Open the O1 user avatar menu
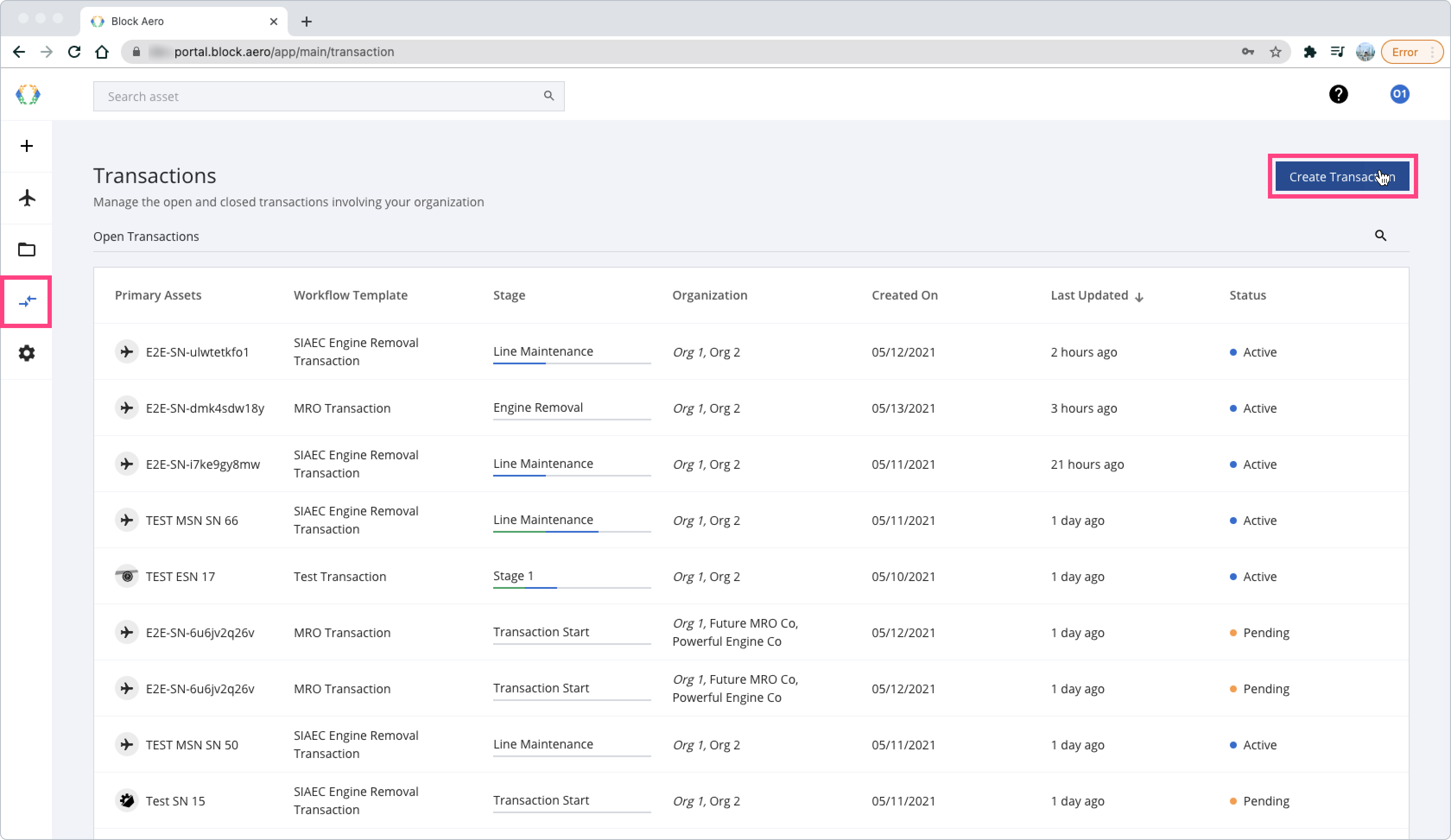The image size is (1451, 840). tap(1399, 94)
